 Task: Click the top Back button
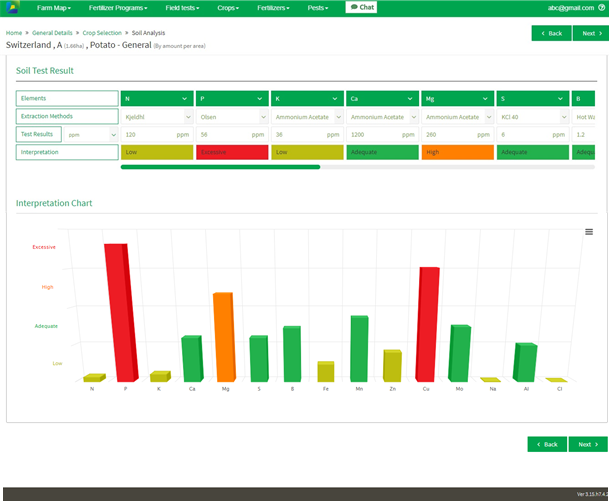click(x=552, y=33)
